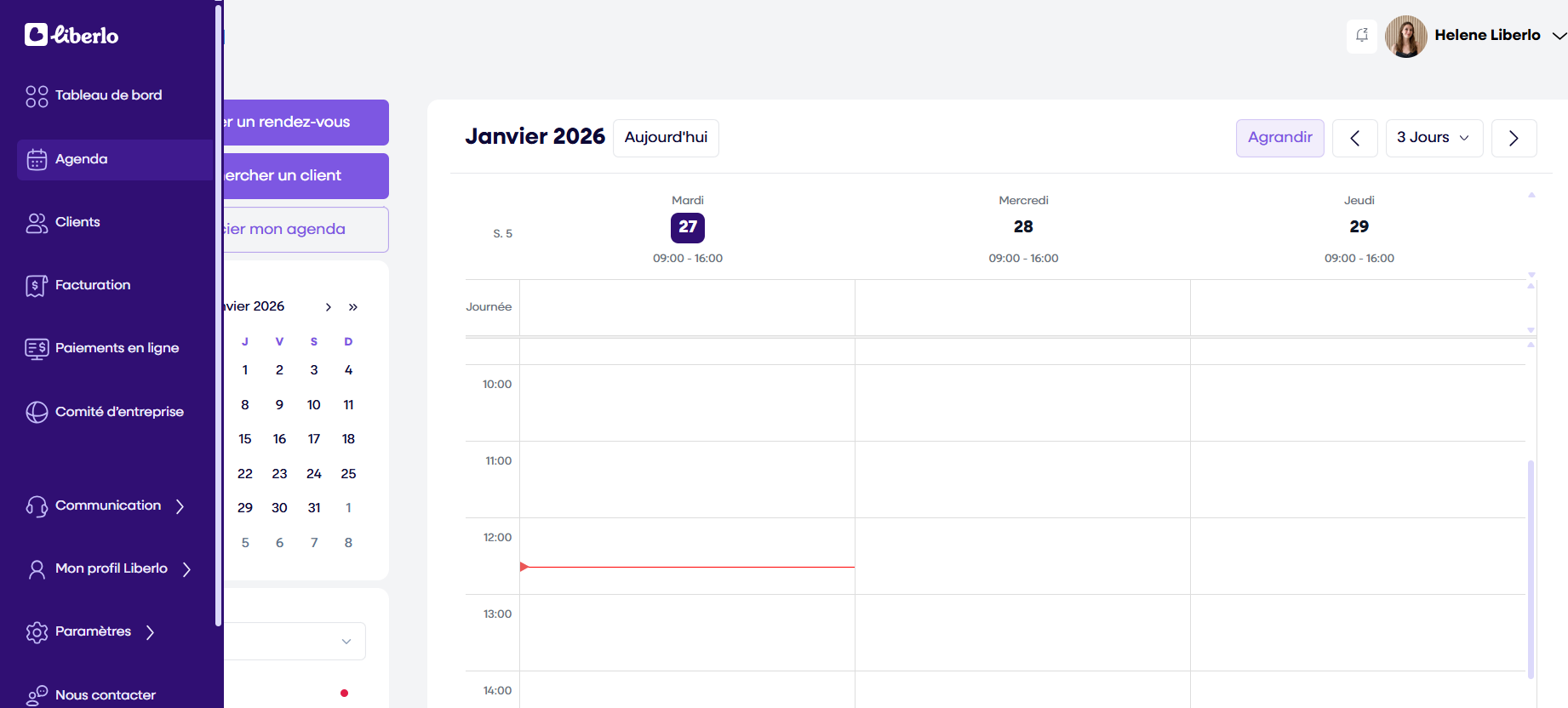Go to the previous days in the agenda
The image size is (1568, 708).
tap(1354, 138)
